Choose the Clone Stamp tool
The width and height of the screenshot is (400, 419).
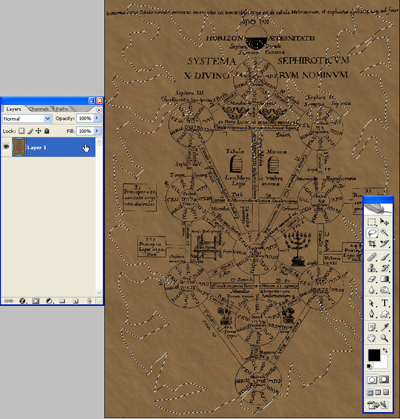pos(372,268)
